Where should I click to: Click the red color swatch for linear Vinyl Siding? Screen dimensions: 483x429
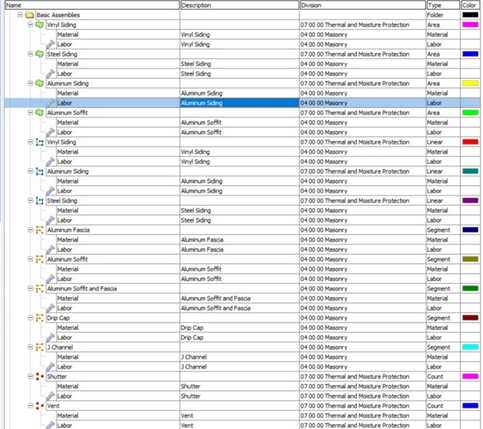pos(470,142)
